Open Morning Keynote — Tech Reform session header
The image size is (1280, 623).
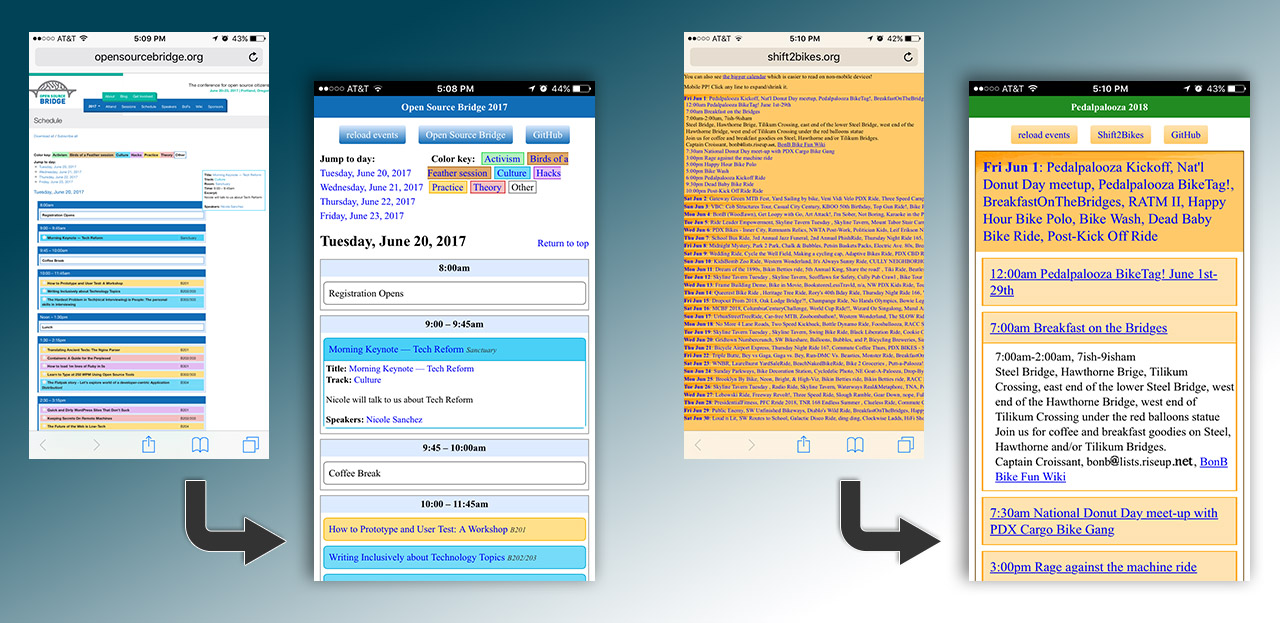455,350
